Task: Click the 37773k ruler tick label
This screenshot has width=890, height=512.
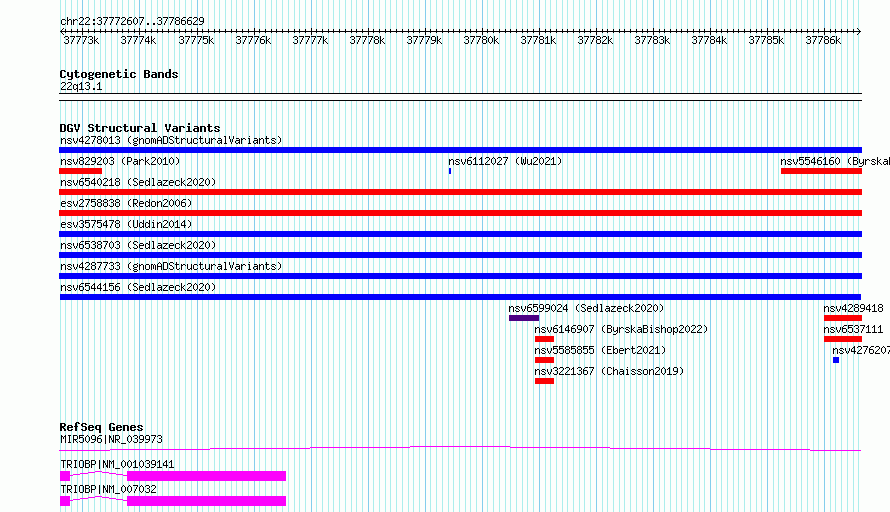Action: point(81,41)
